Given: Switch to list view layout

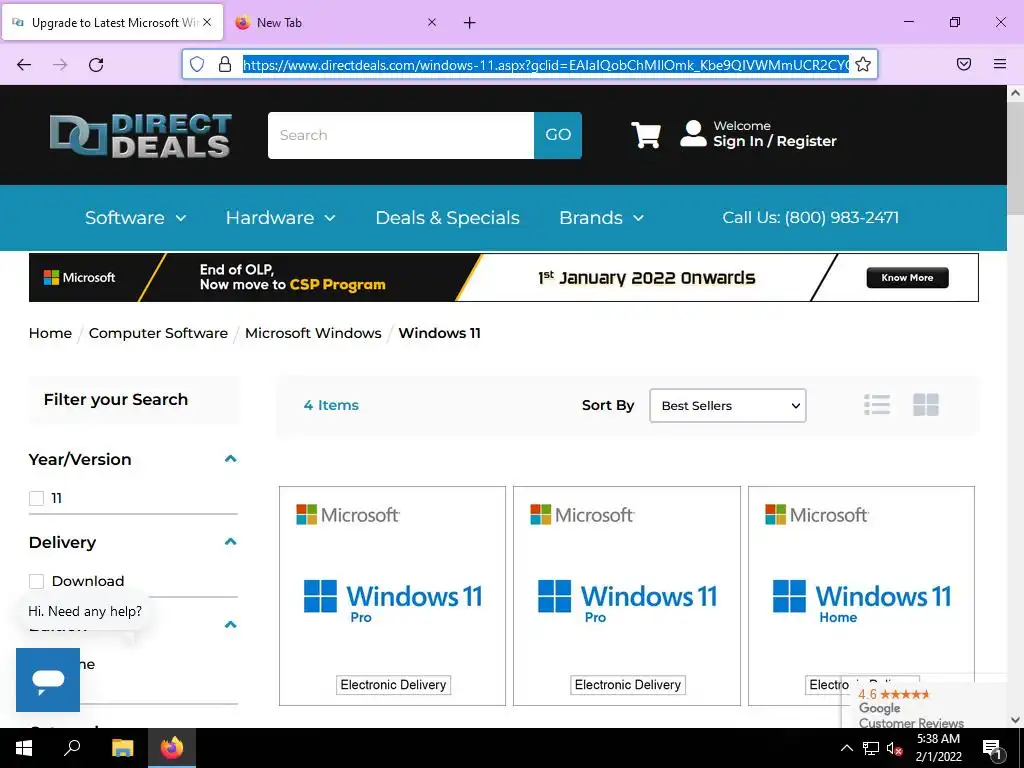Looking at the screenshot, I should pos(877,405).
